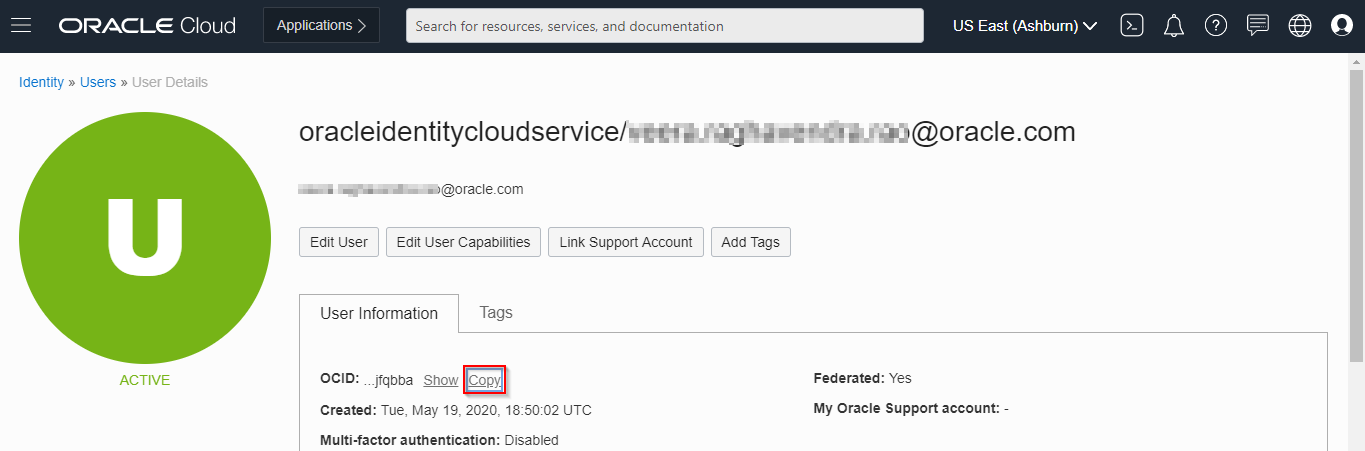Copy the OCID value
Viewport: 1365px width, 451px height.
click(485, 380)
